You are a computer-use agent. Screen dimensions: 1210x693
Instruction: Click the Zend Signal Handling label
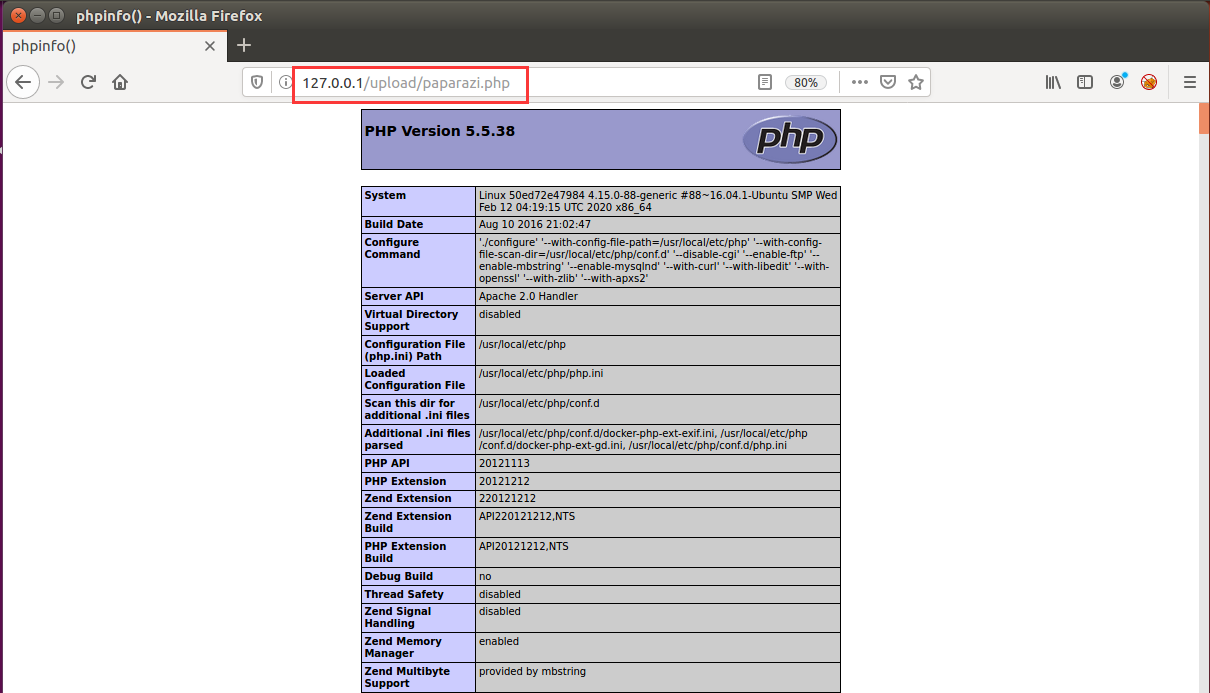[398, 617]
